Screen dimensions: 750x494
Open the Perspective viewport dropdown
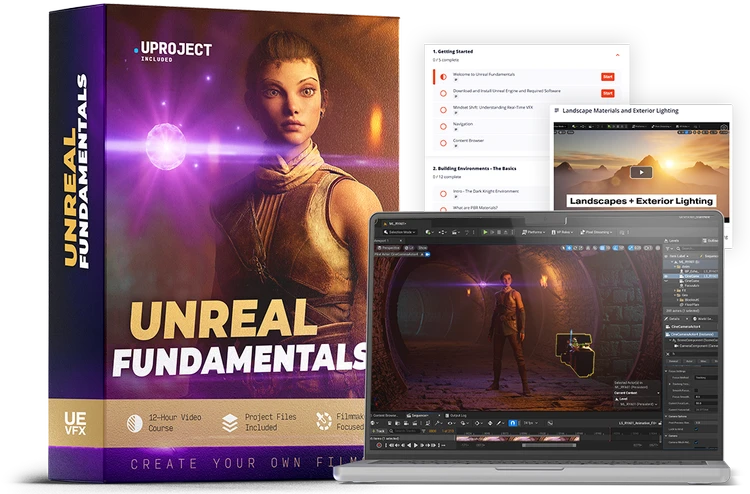[388, 248]
